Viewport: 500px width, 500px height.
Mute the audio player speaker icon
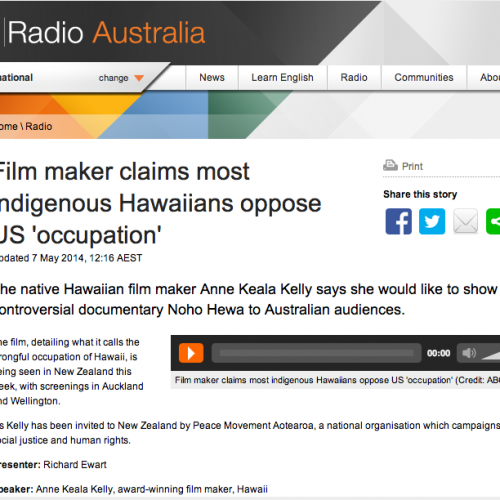coord(469,353)
